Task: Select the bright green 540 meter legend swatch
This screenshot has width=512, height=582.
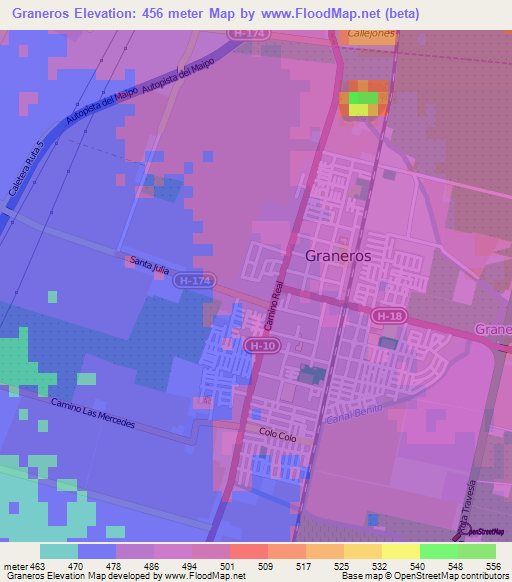Action: [x=439, y=552]
